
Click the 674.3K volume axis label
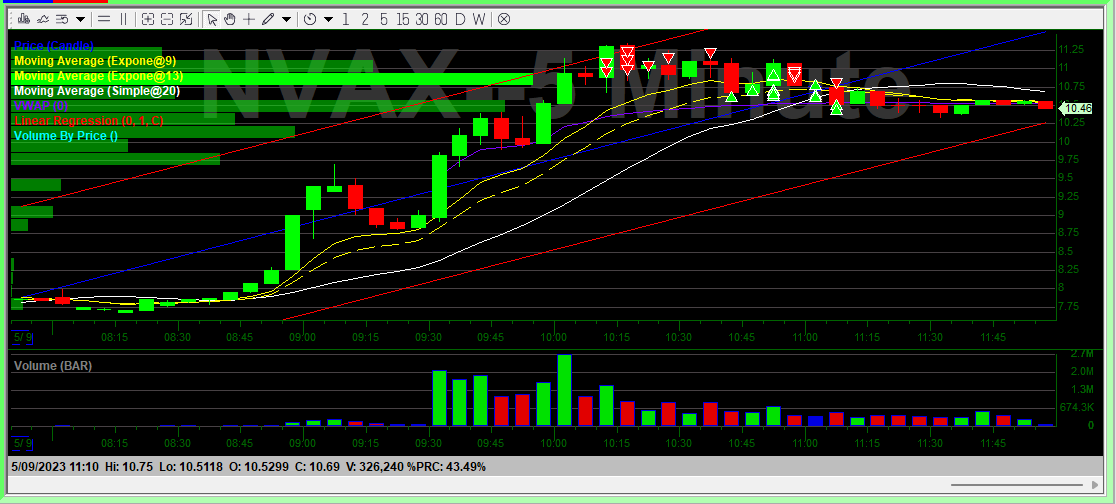(x=1077, y=407)
